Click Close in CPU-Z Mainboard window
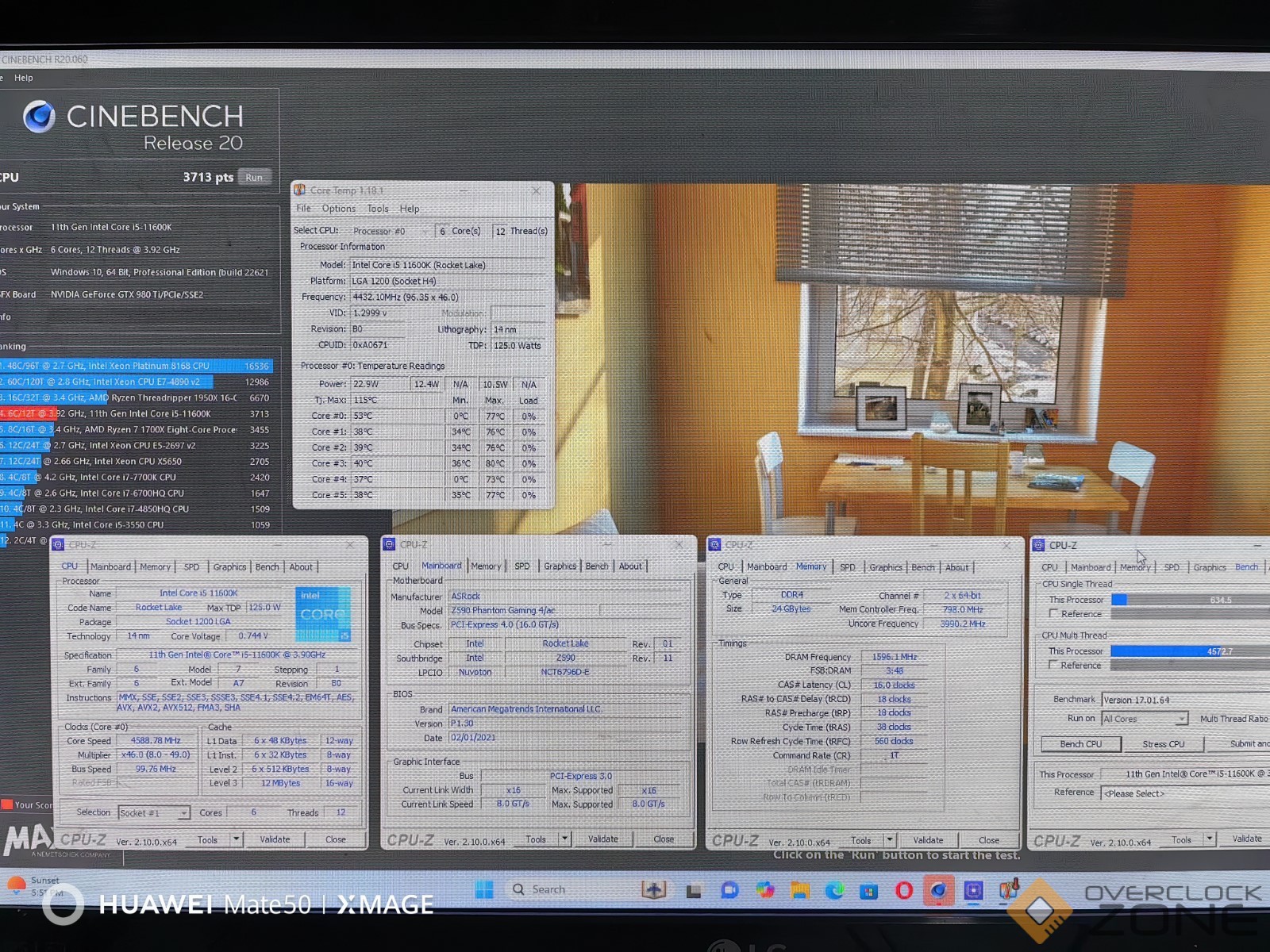This screenshot has width=1270, height=952. click(x=664, y=839)
